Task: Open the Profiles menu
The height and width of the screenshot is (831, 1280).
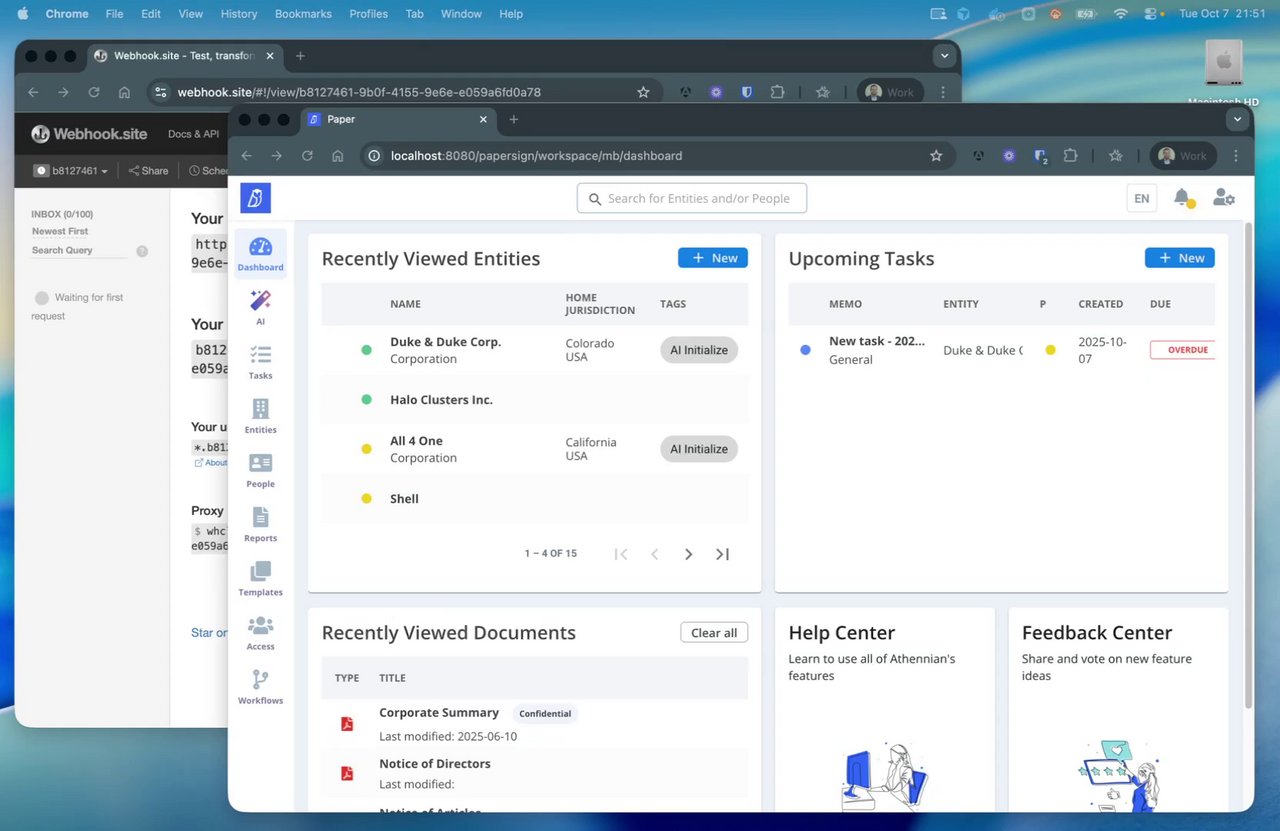Action: coord(369,14)
